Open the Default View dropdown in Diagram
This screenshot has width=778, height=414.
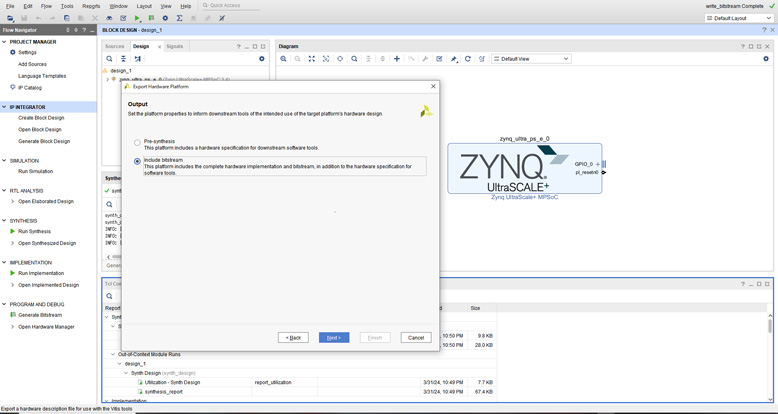(x=531, y=59)
